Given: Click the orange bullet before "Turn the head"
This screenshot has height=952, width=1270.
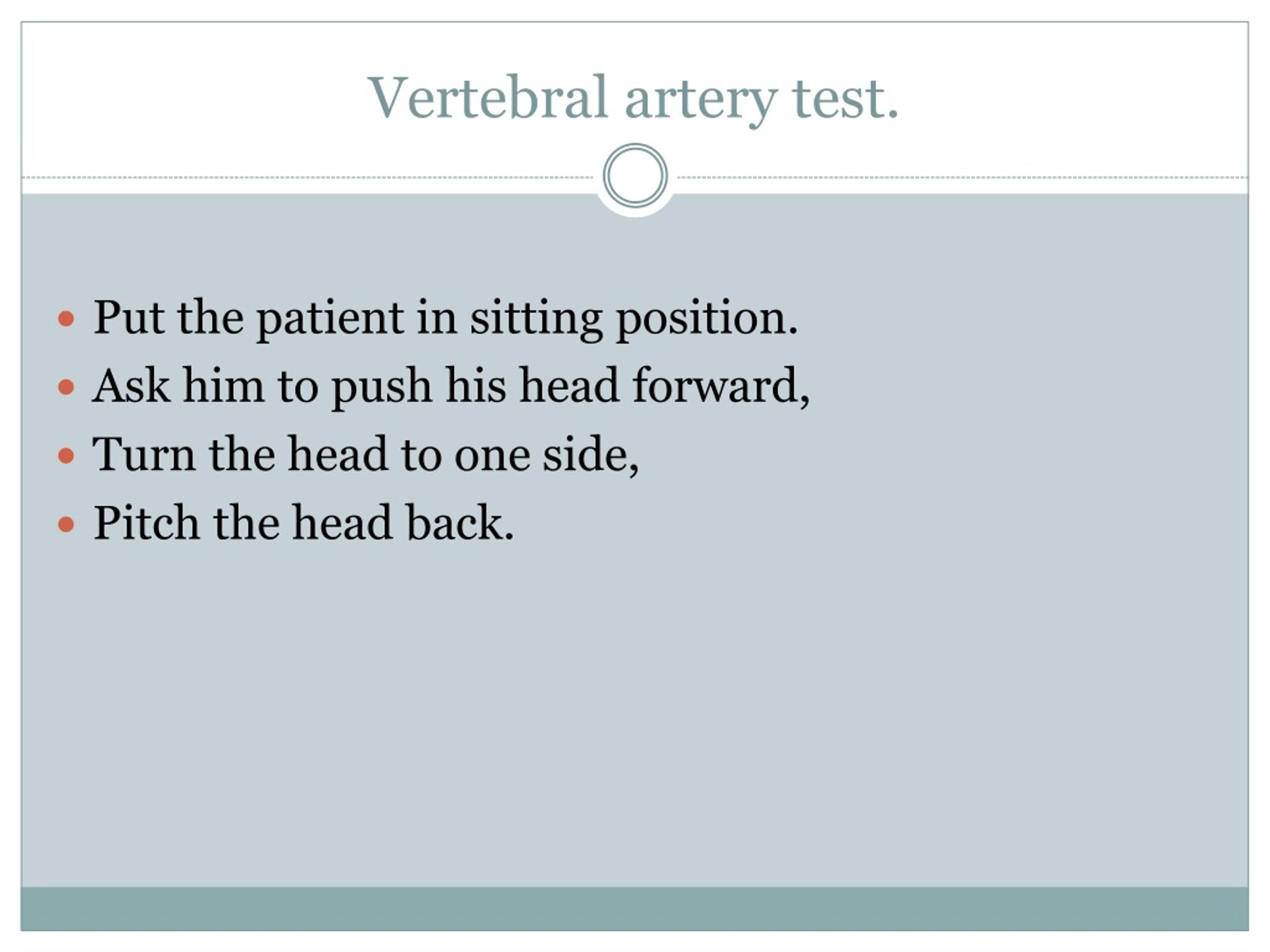Looking at the screenshot, I should [66, 456].
